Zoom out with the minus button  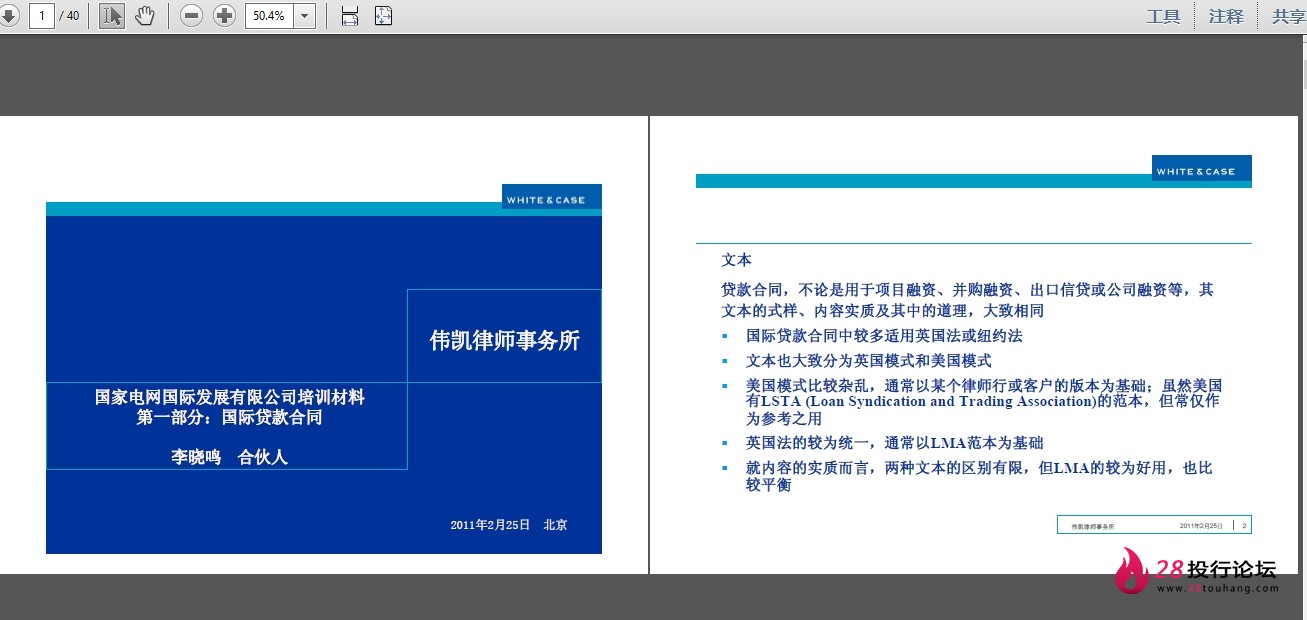tap(192, 16)
